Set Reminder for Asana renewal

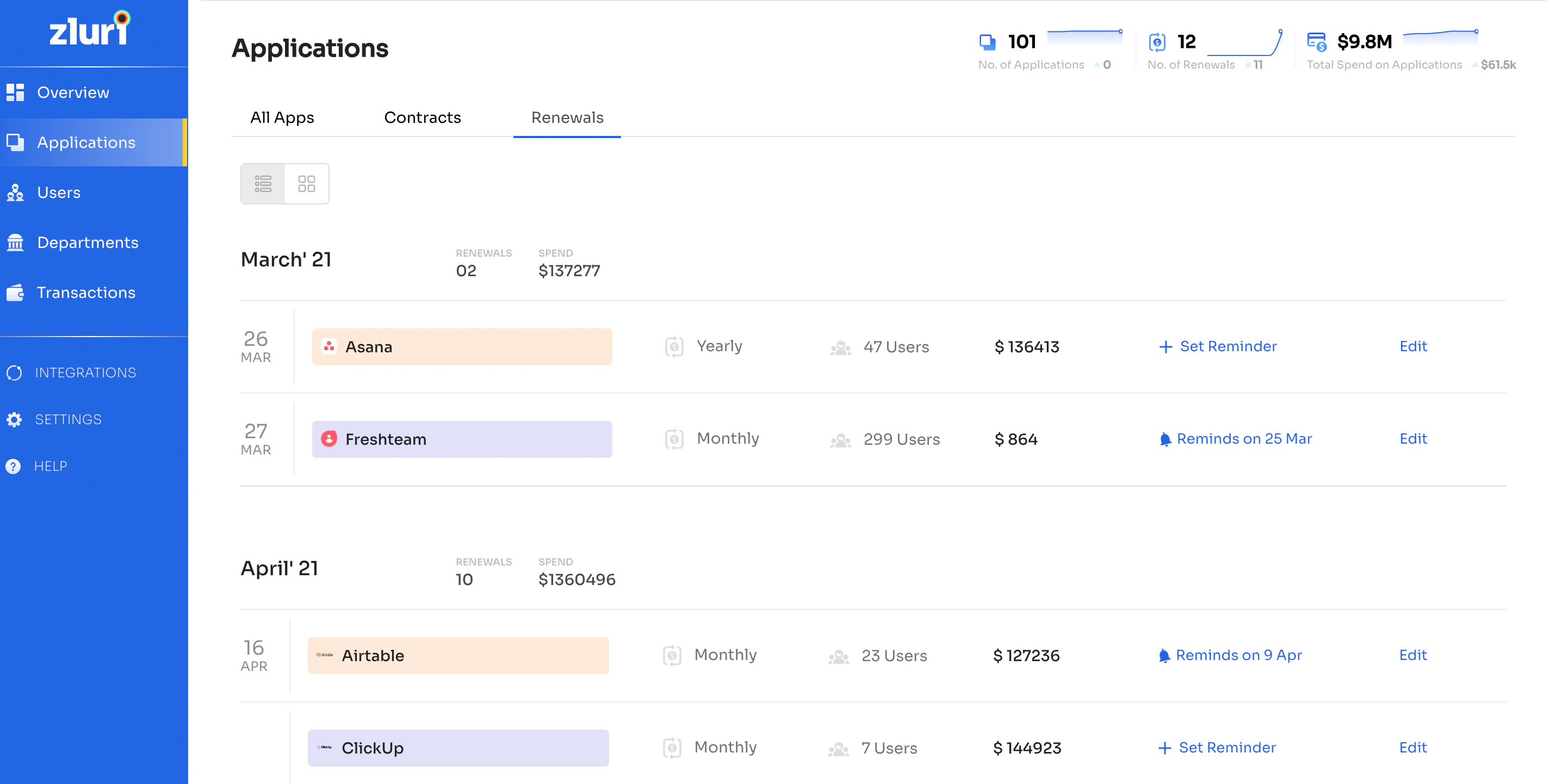click(1217, 346)
